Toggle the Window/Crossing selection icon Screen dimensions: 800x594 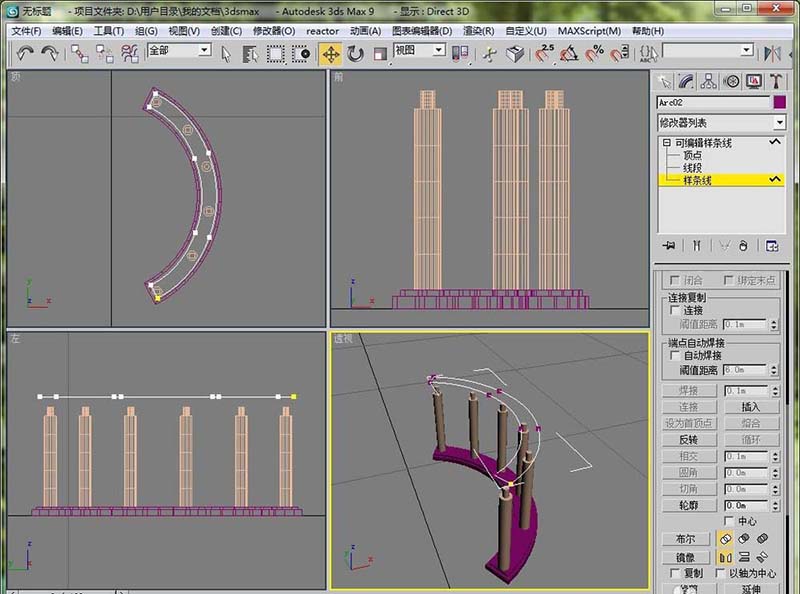pos(301,53)
